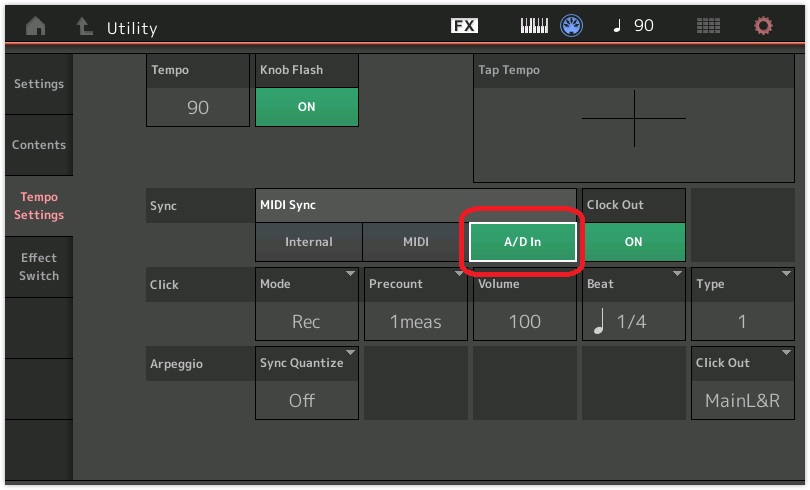Open the Click Mode dropdown
Screen dimensions: 810x490
pyautogui.click(x=306, y=305)
